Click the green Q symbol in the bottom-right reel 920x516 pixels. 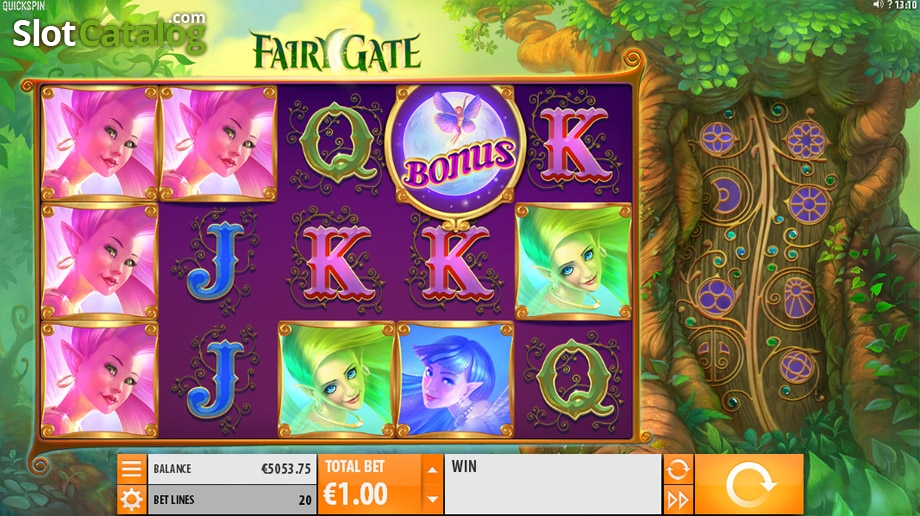coord(573,379)
